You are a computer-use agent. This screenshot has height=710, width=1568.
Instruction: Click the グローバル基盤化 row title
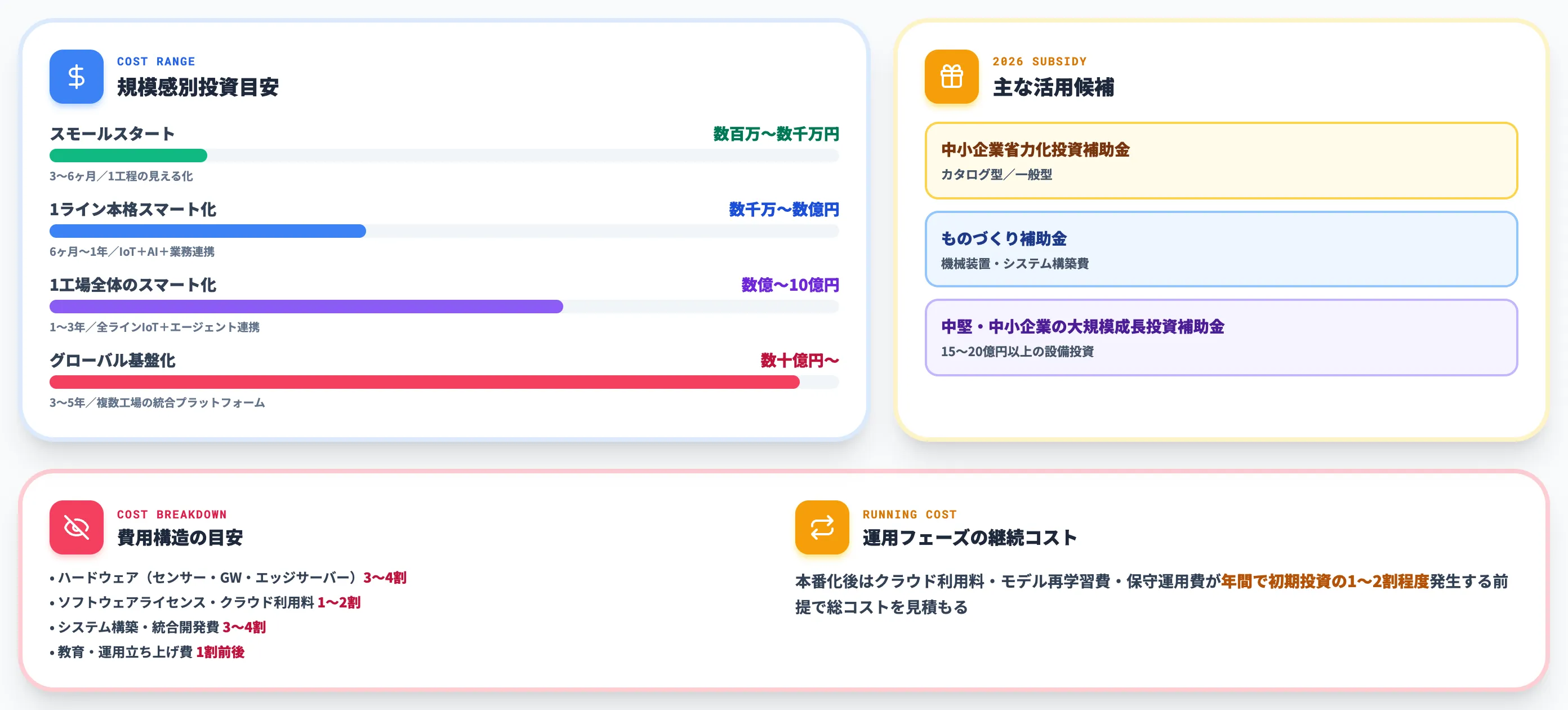coord(113,360)
